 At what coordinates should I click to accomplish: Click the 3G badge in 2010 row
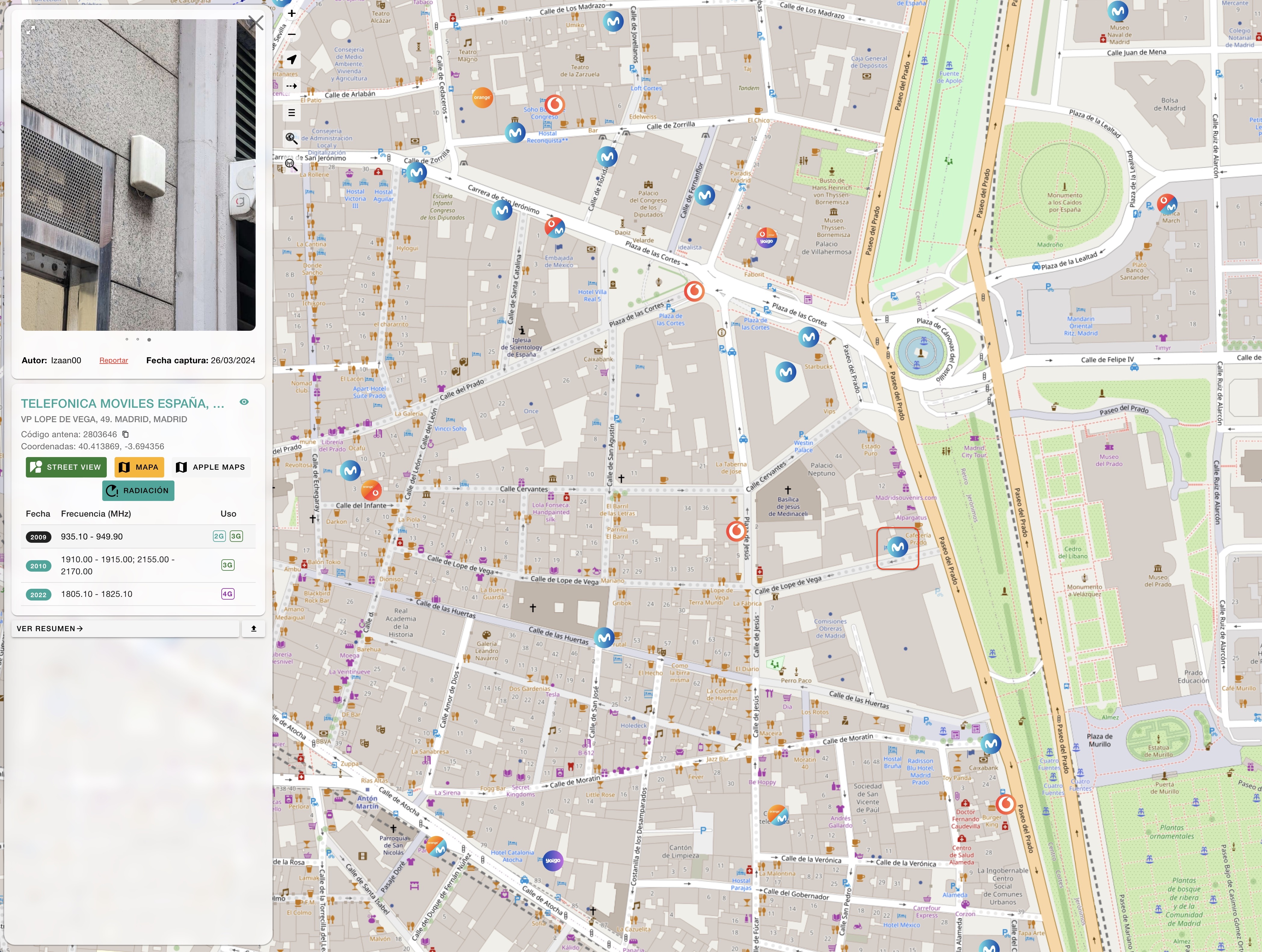[228, 565]
